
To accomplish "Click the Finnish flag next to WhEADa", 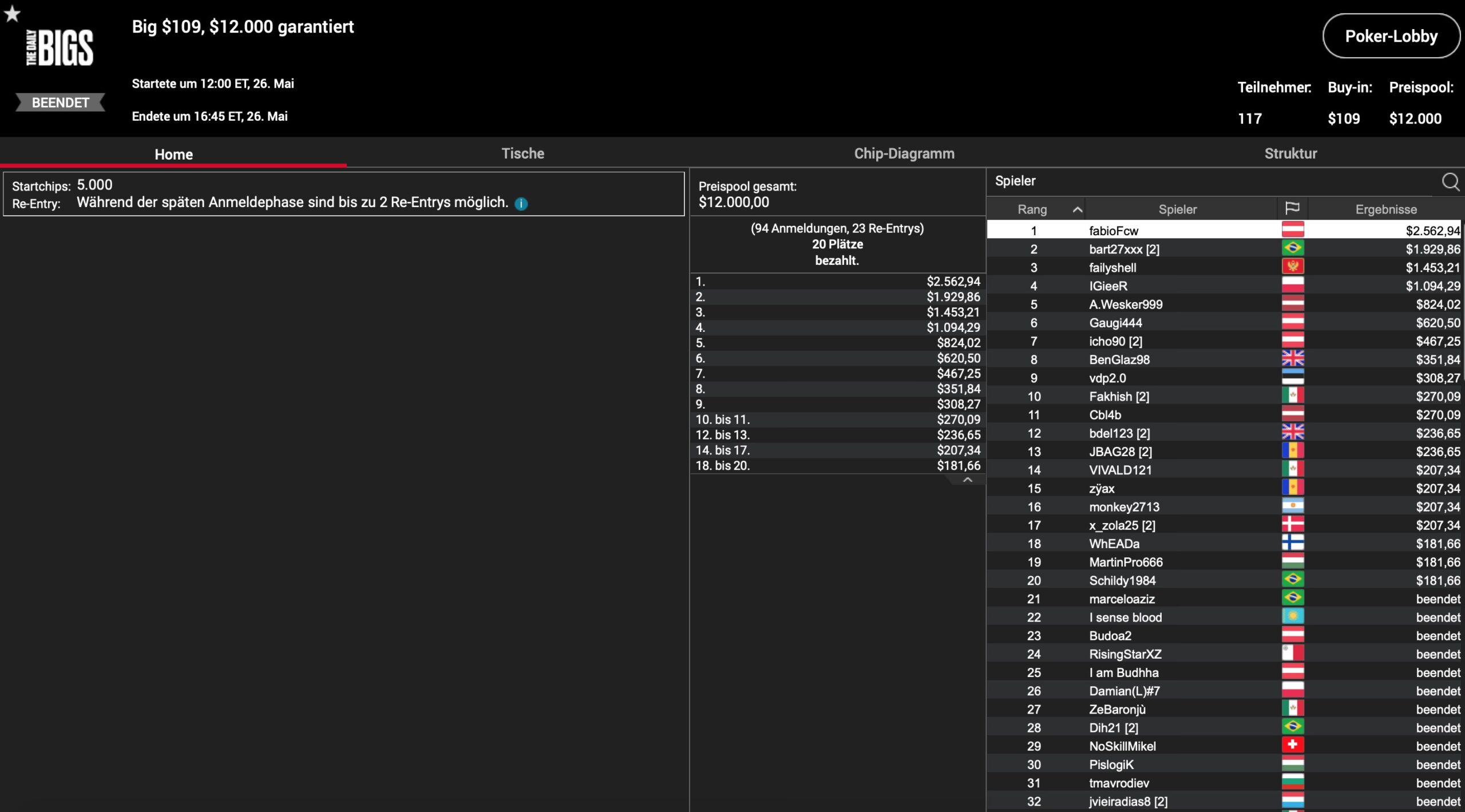I will (x=1292, y=543).
